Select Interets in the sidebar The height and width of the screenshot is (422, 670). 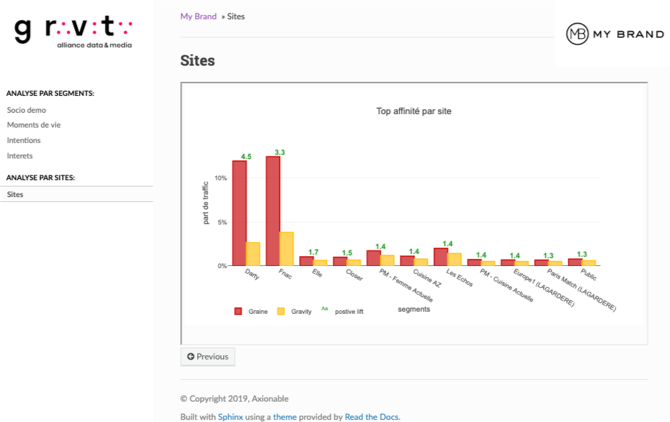tap(19, 155)
